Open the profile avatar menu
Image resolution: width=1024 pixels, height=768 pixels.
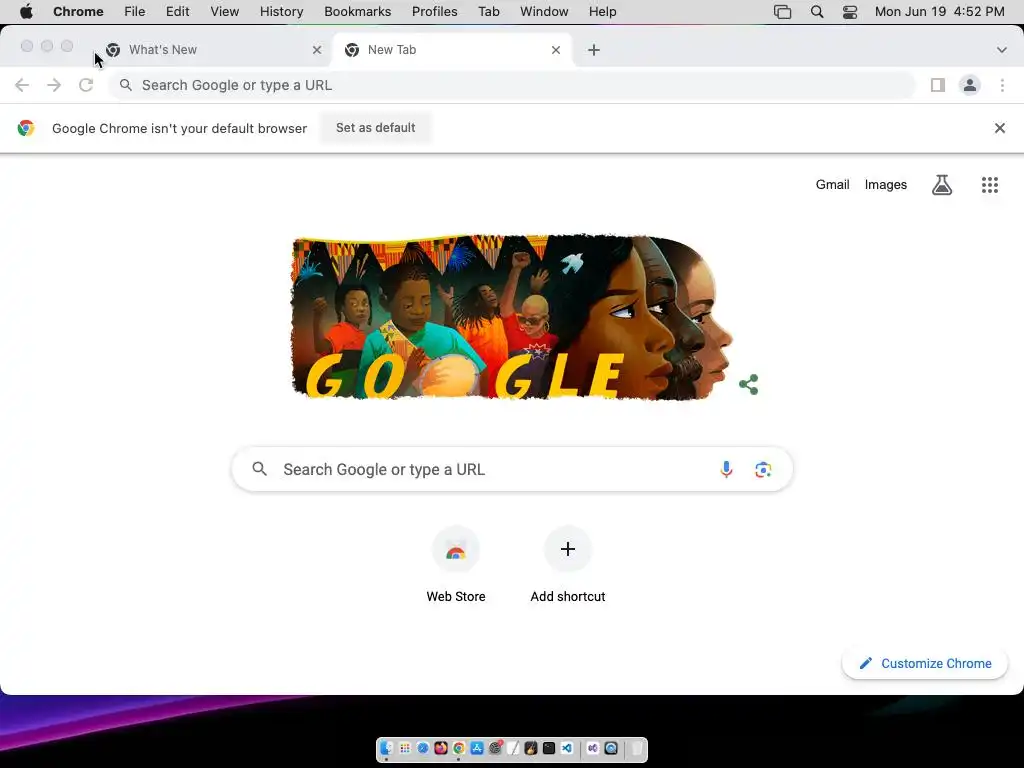coord(970,85)
